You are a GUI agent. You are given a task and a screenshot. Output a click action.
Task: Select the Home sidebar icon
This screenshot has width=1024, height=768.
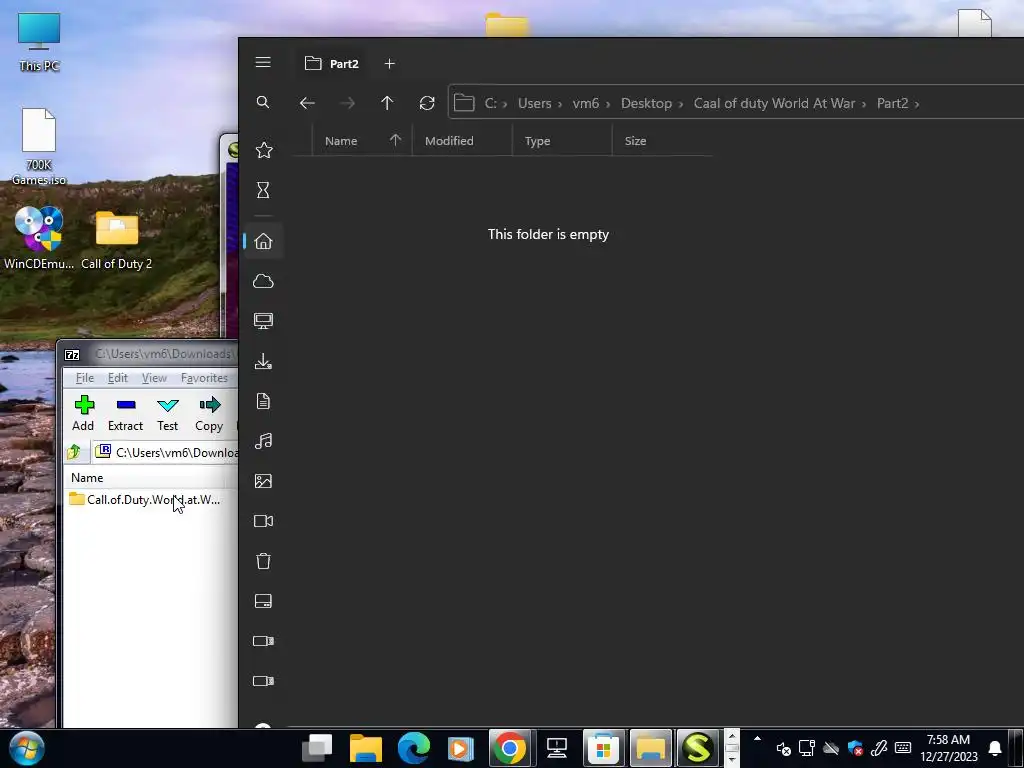(263, 241)
